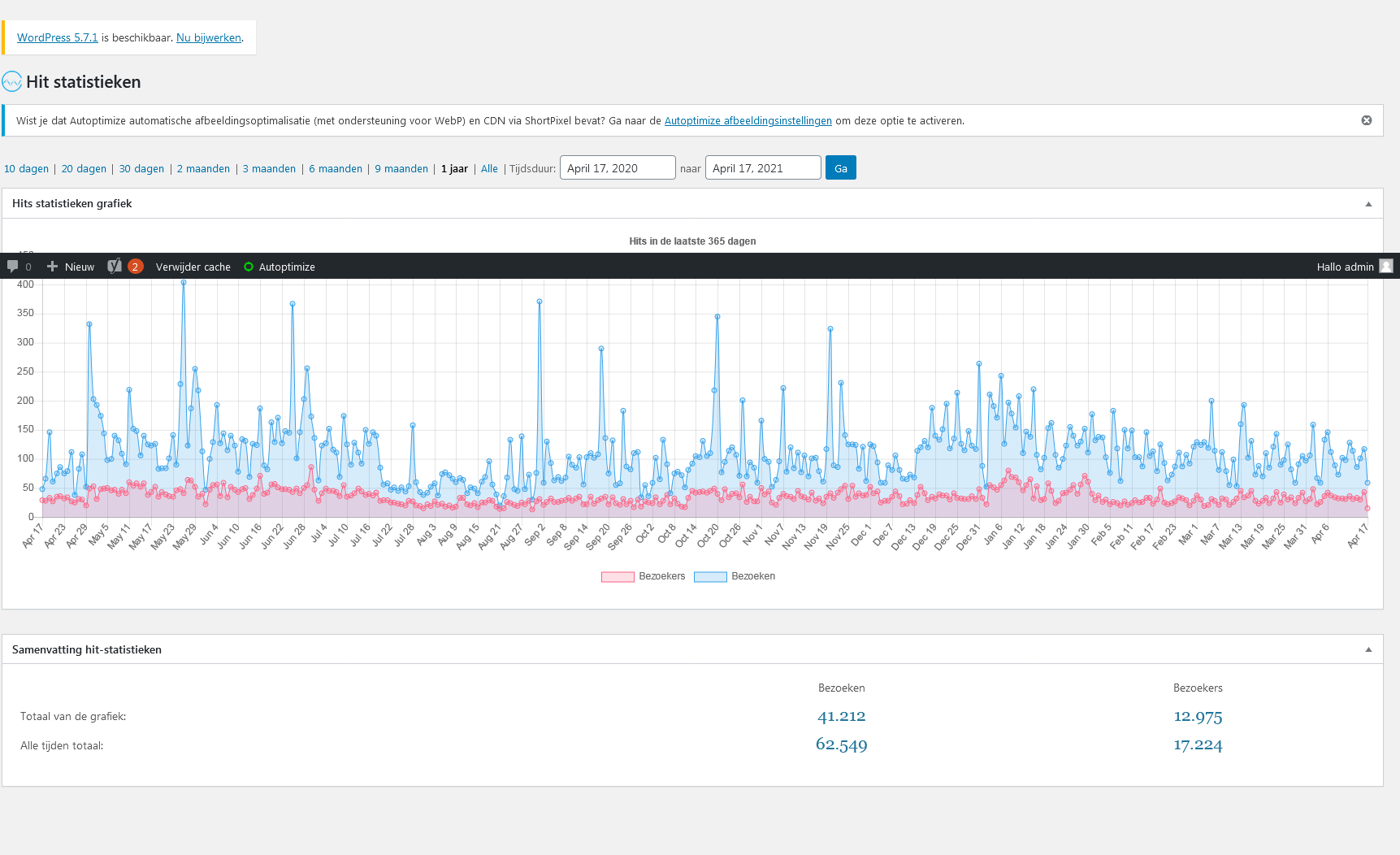Open the WordPress 5.7.1 link
Screen dimensions: 1400x855
(x=57, y=37)
